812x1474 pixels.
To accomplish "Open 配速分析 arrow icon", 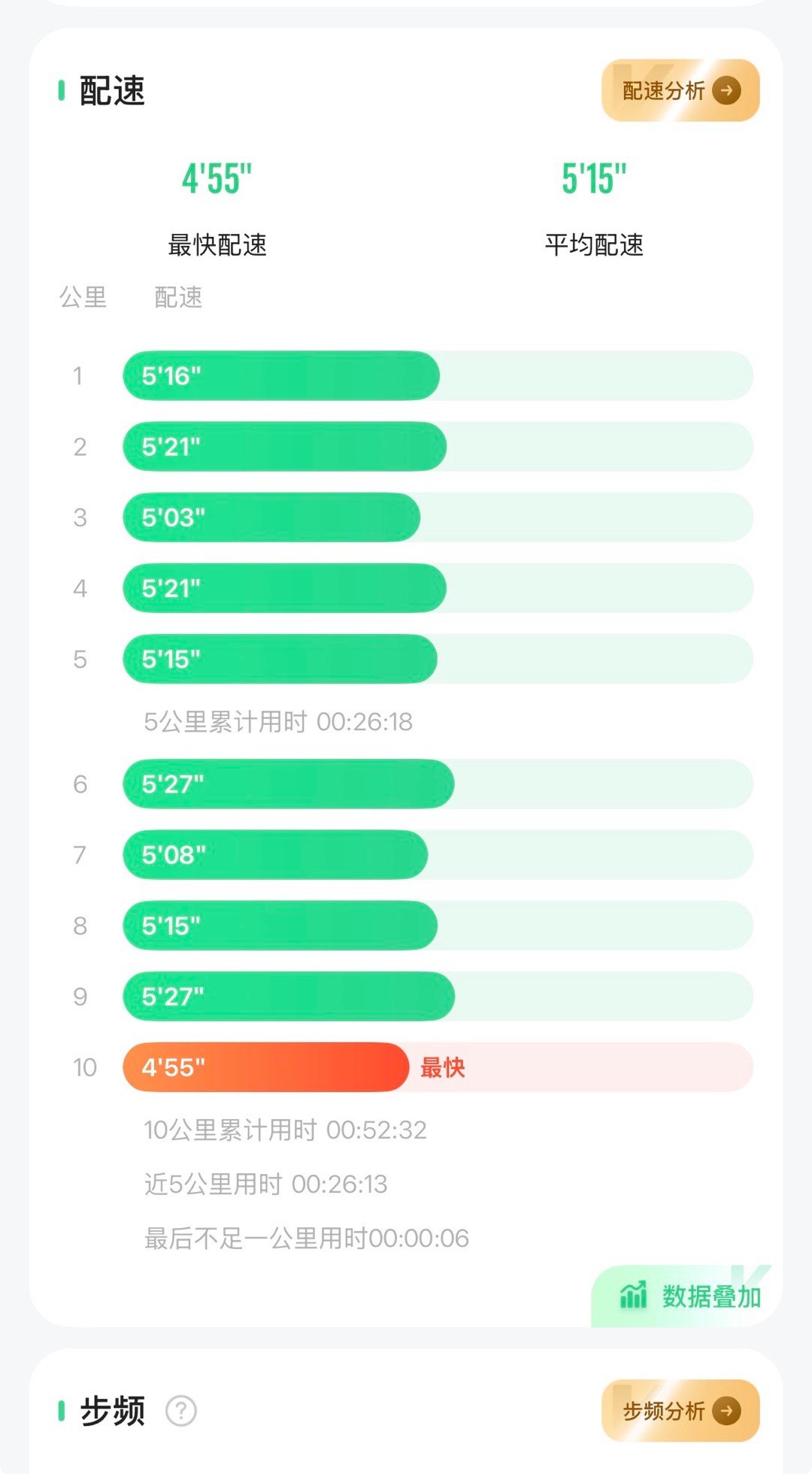I will coord(726,91).
